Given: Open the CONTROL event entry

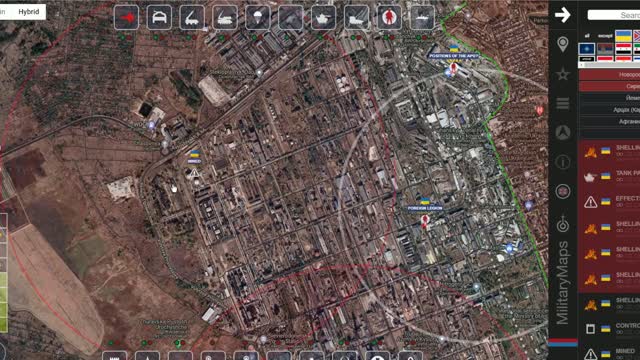Looking at the screenshot, I should [x=609, y=329].
